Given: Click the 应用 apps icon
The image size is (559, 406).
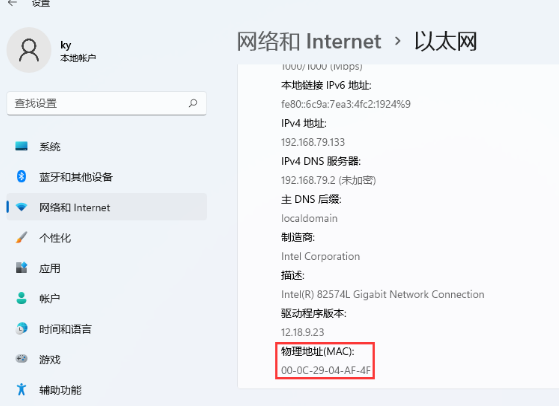Looking at the screenshot, I should tap(21, 268).
